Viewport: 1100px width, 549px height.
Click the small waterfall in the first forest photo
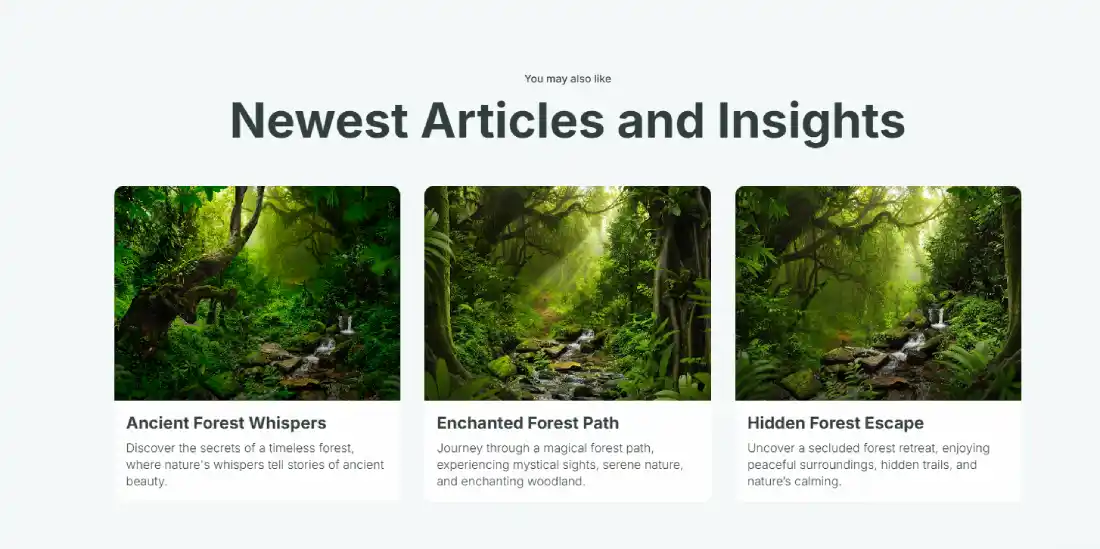point(345,325)
